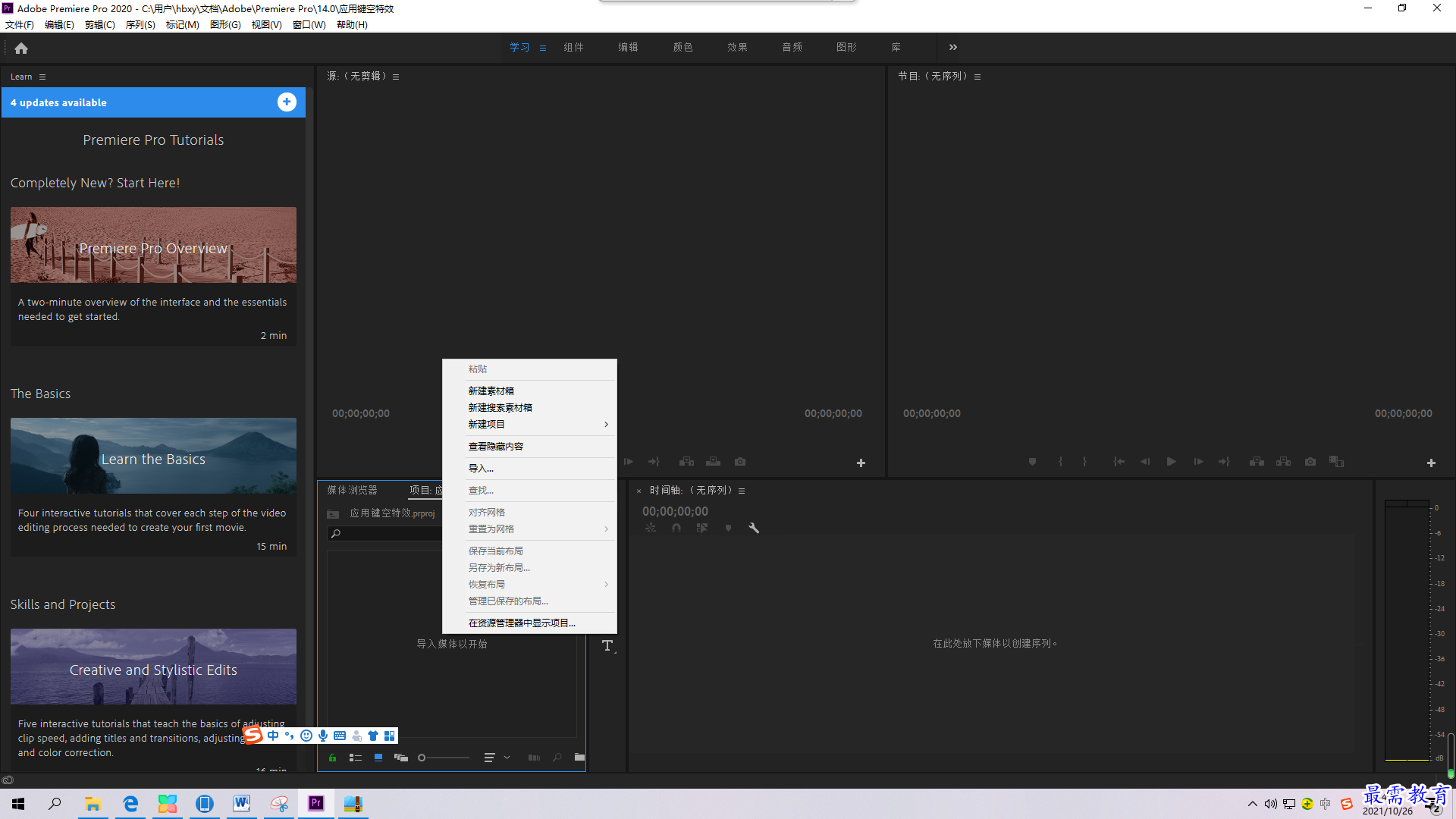This screenshot has height=819, width=1456.
Task: Switch project panel to freeform view
Action: click(401, 758)
